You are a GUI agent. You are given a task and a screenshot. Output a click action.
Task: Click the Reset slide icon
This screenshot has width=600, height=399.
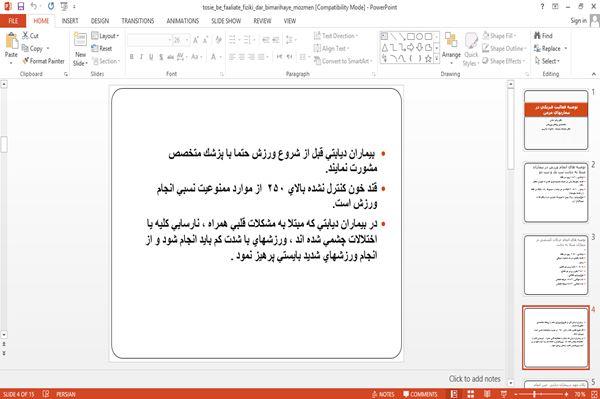(102, 49)
